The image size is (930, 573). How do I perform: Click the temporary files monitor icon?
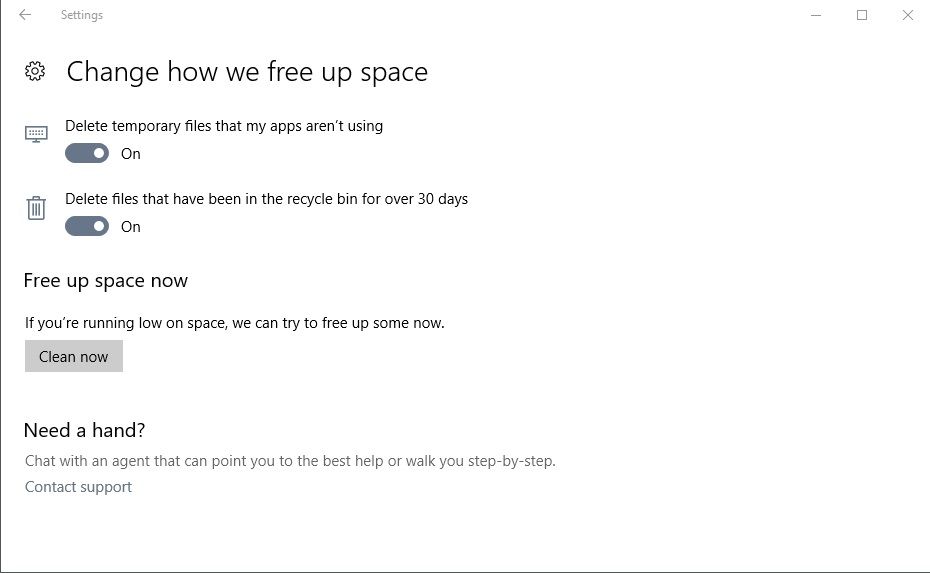tap(36, 134)
